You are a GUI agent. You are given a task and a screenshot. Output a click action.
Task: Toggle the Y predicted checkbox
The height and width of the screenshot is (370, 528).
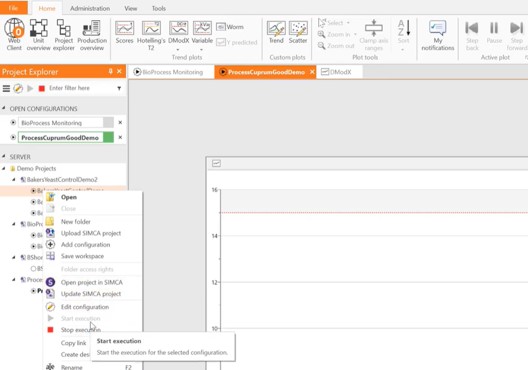click(221, 42)
